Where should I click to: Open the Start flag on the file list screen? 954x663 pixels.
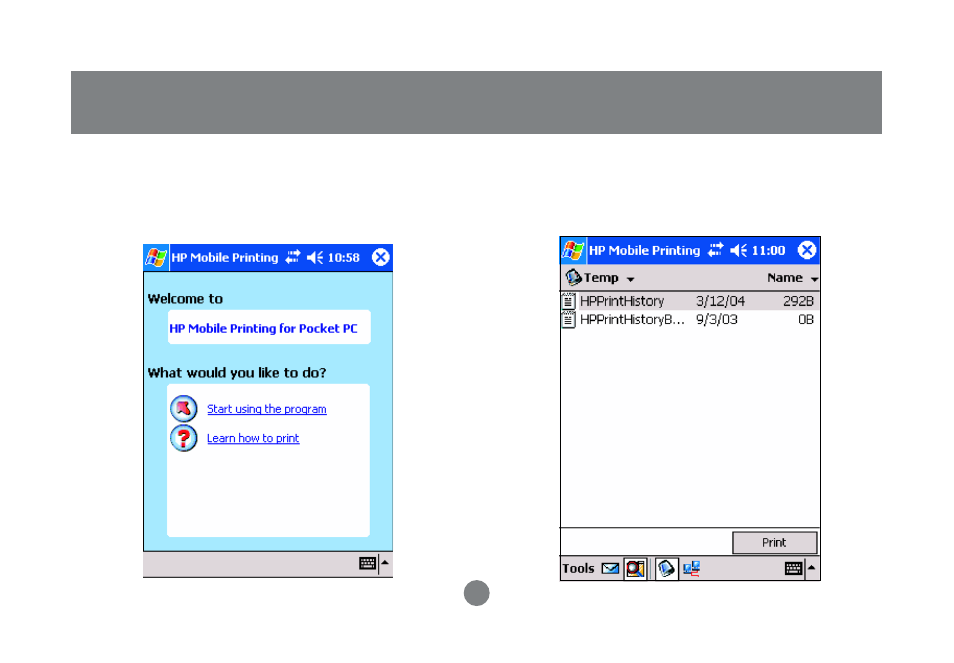(573, 250)
